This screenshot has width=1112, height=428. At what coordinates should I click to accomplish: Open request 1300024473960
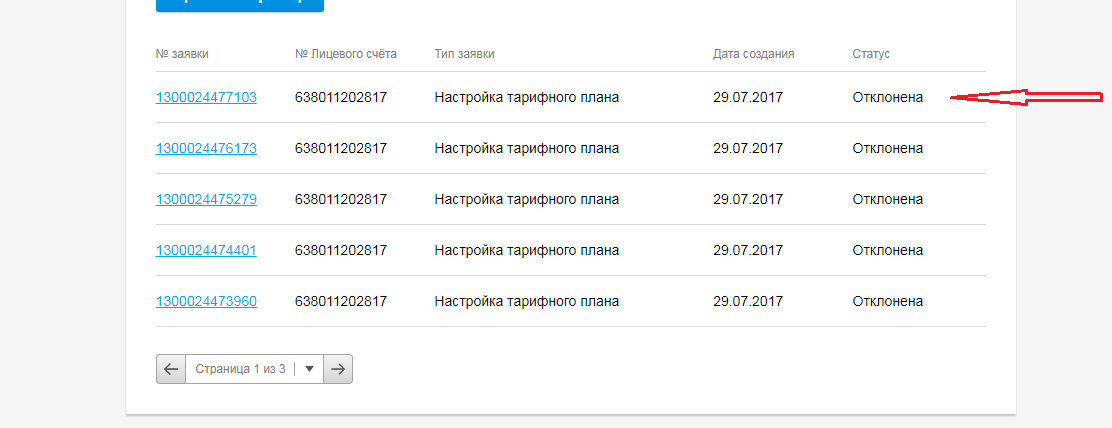206,302
